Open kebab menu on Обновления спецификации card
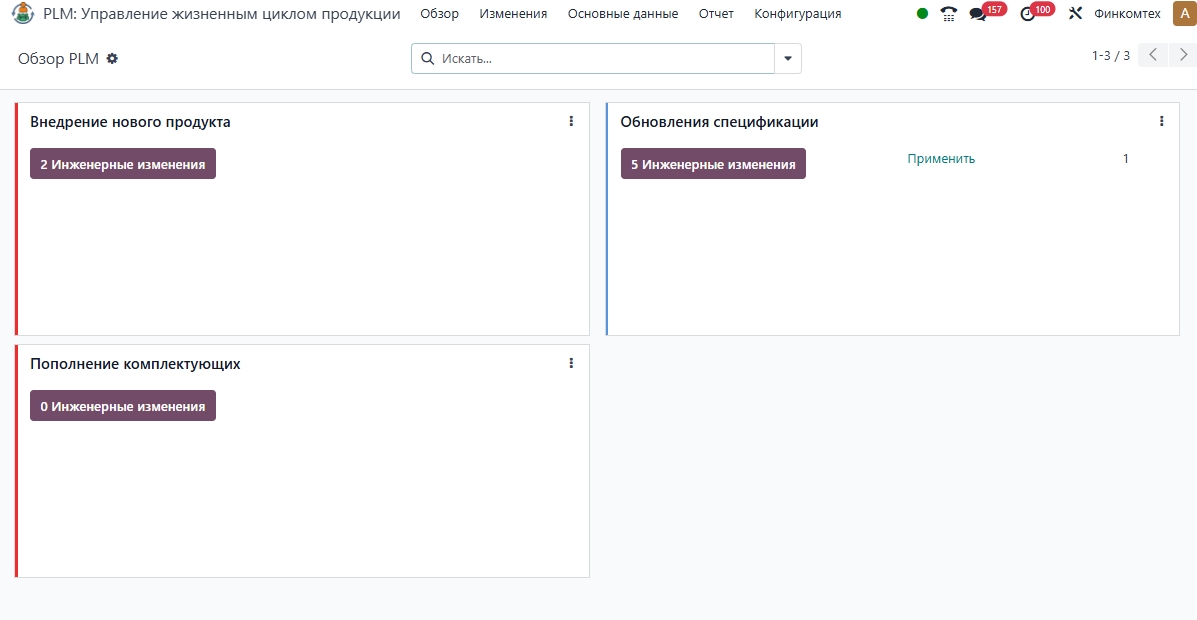Viewport: 1197px width, 620px height. click(1161, 121)
